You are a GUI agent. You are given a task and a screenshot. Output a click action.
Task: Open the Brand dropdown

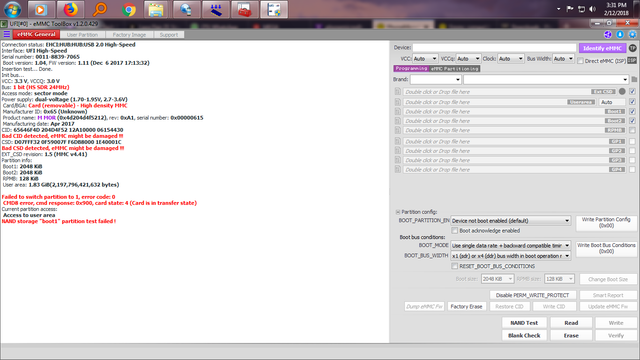tap(436, 79)
